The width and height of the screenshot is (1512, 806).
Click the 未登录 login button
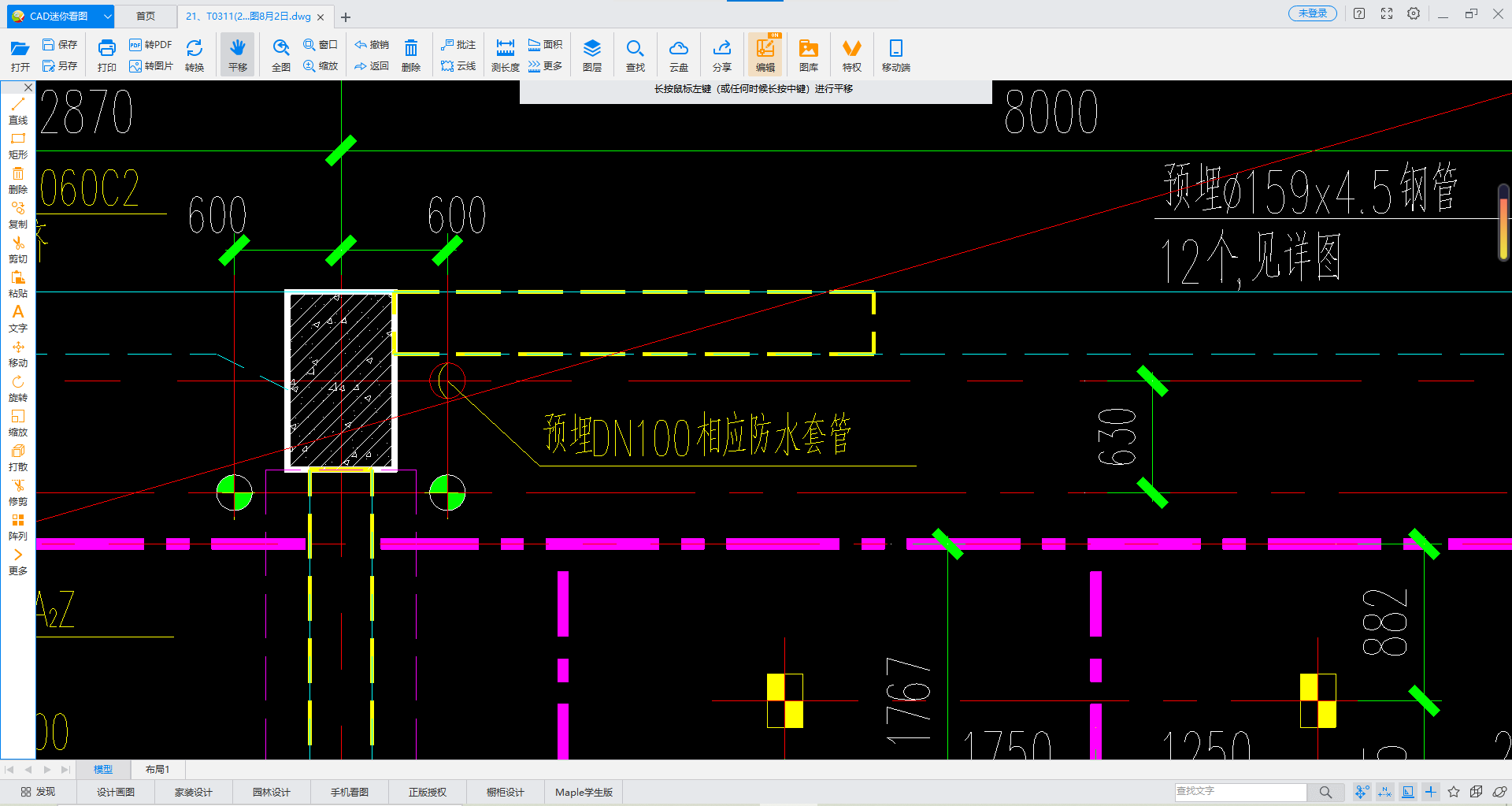pyautogui.click(x=1313, y=13)
